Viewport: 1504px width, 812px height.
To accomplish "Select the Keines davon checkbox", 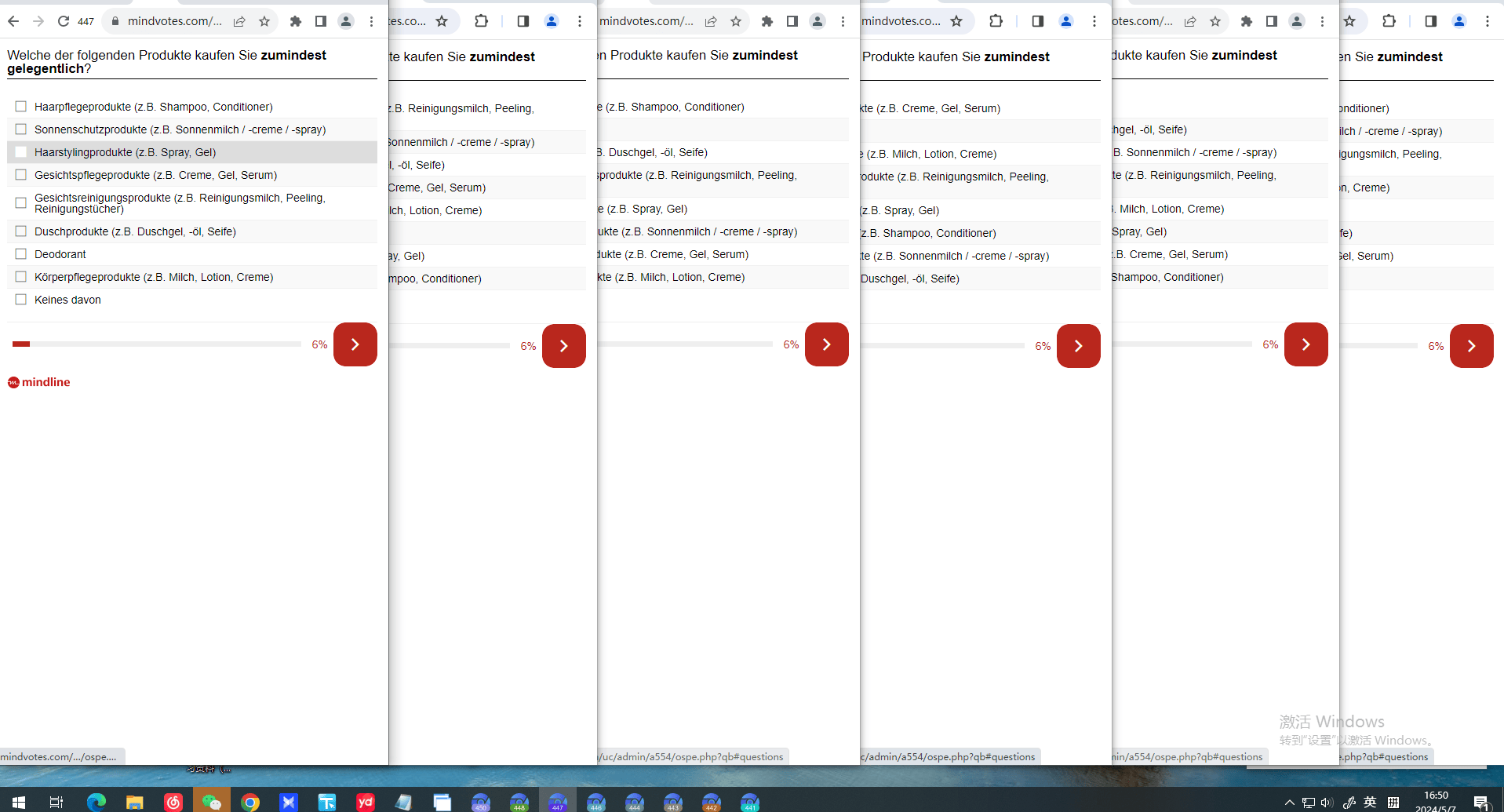I will tap(21, 300).
